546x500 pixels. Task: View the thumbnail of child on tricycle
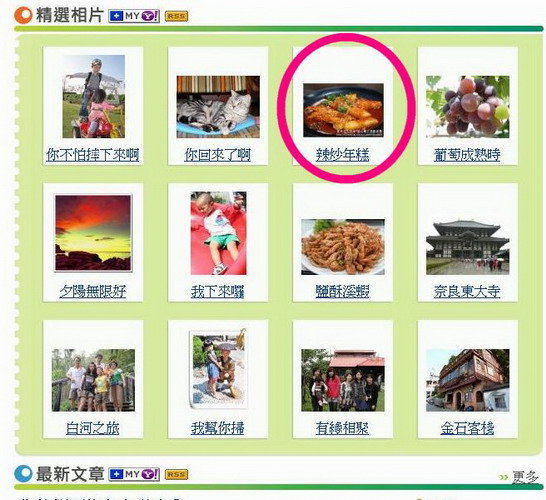coord(94,96)
